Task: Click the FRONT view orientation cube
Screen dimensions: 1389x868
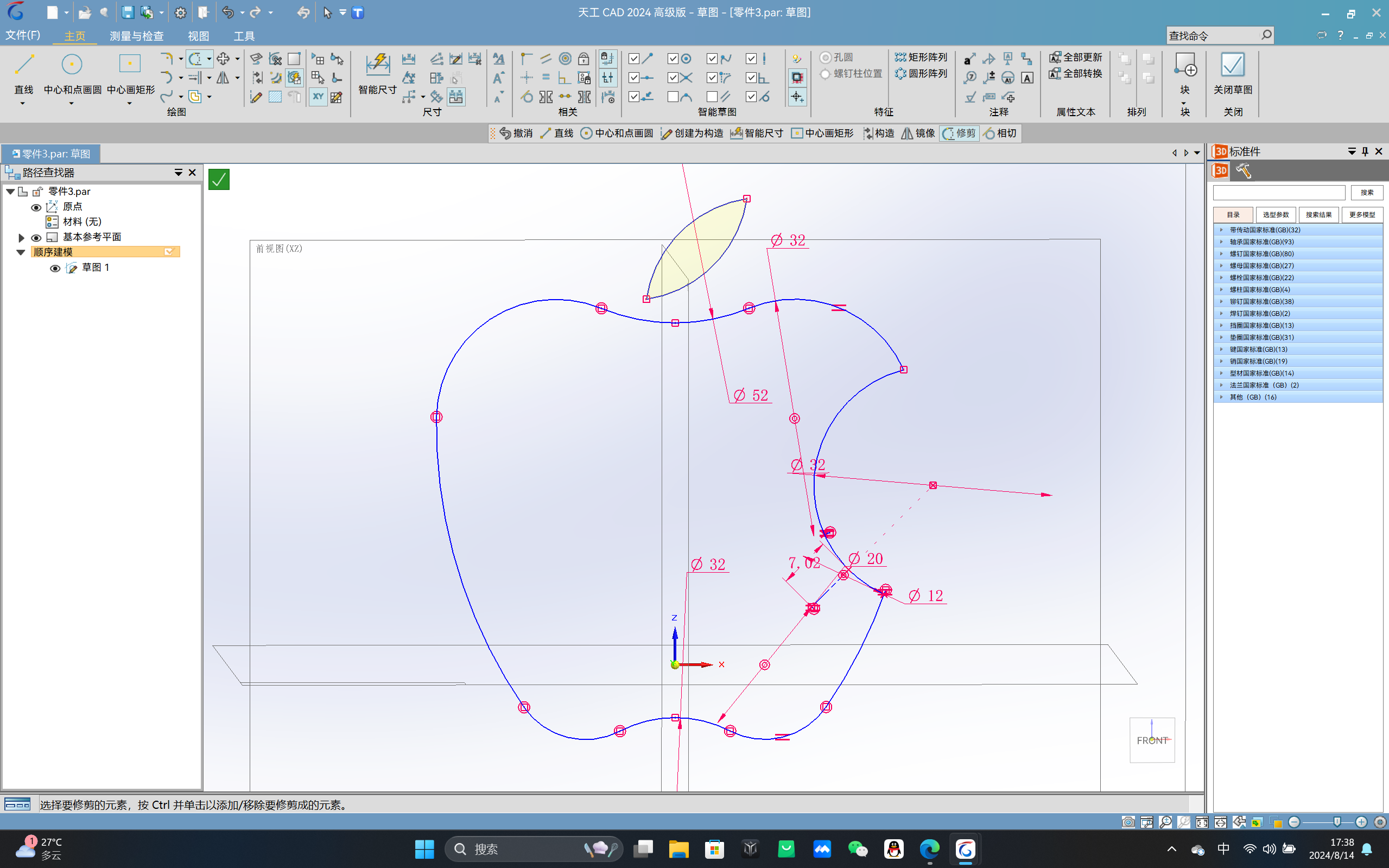Action: click(x=1152, y=740)
